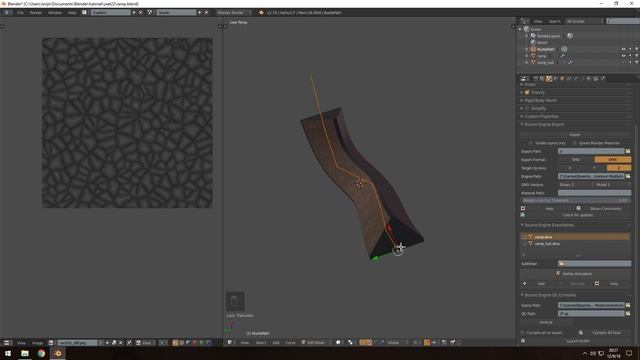This screenshot has height=360, width=640.
Task: Open the Help menu in top bar
Action: 72,13
